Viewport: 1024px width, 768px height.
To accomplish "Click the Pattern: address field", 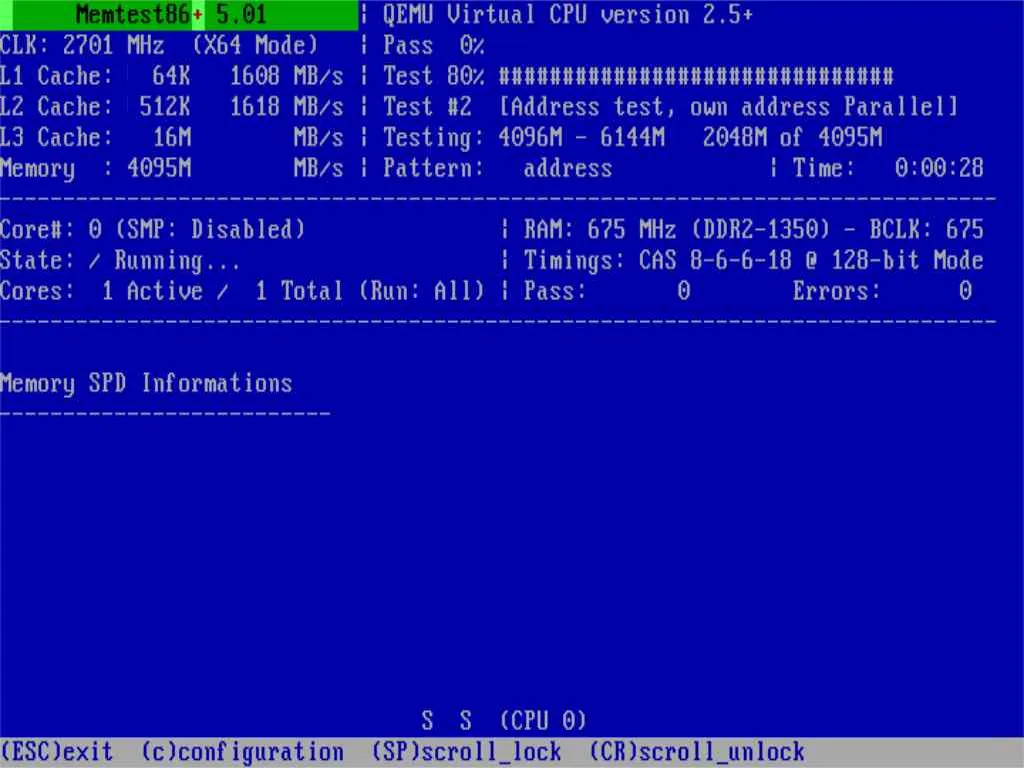I will click(x=498, y=168).
